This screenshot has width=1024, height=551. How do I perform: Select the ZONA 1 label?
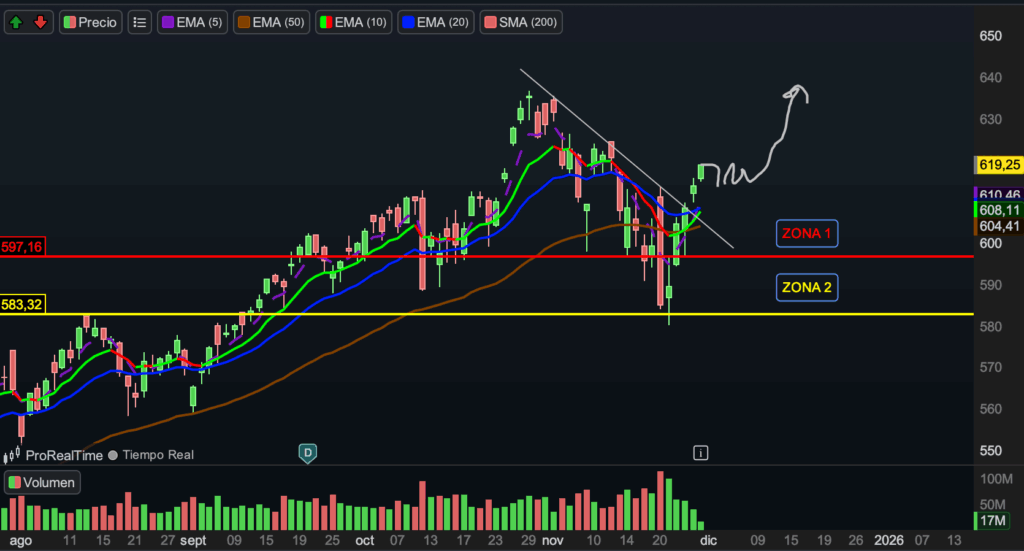click(x=806, y=235)
